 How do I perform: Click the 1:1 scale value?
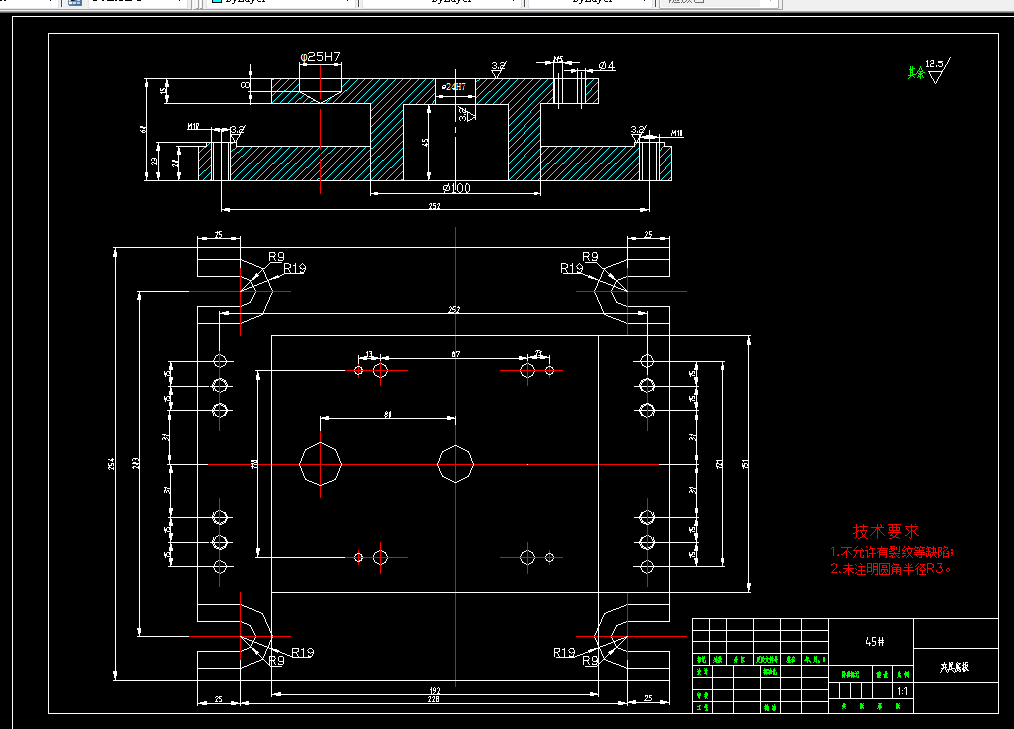[x=903, y=691]
